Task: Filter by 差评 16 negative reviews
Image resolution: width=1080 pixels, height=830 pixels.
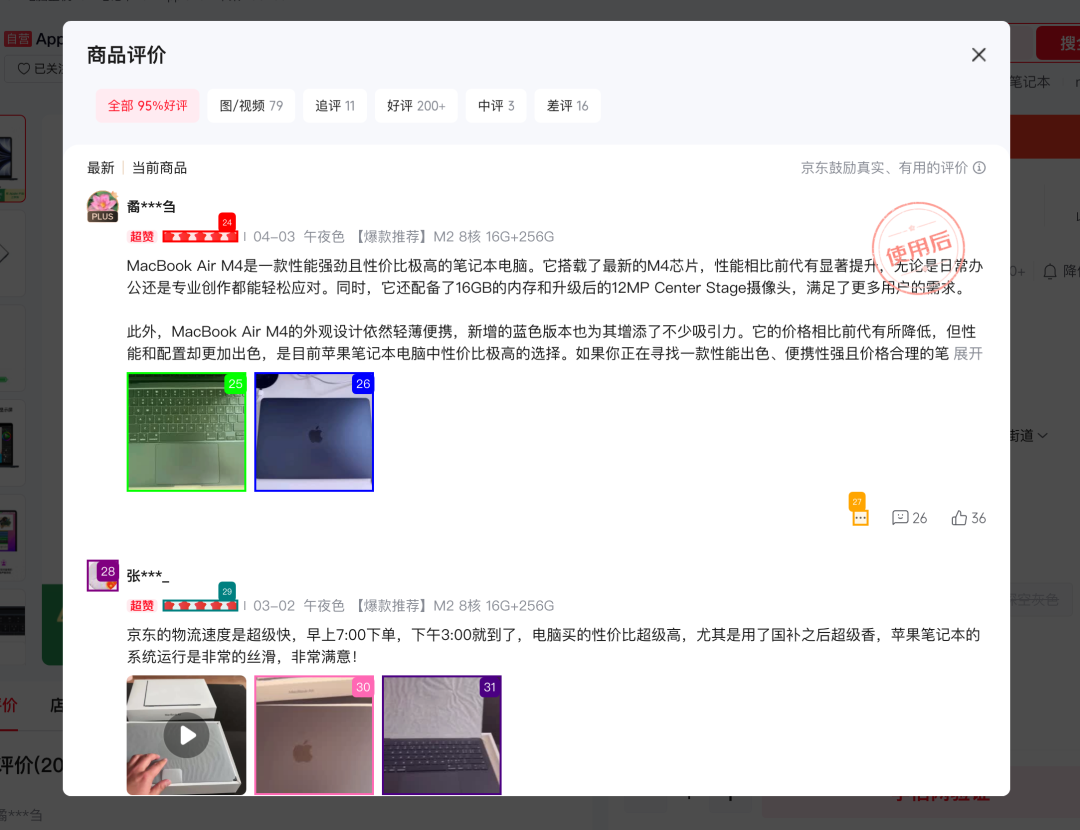Action: pos(568,105)
